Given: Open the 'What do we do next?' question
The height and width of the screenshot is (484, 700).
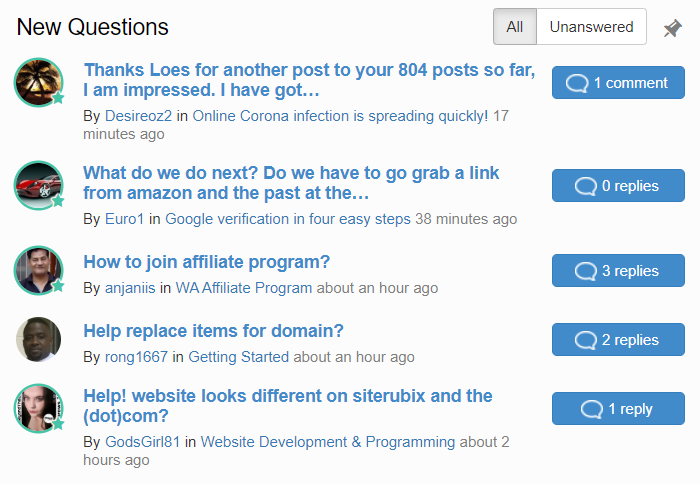Looking at the screenshot, I should 291,183.
